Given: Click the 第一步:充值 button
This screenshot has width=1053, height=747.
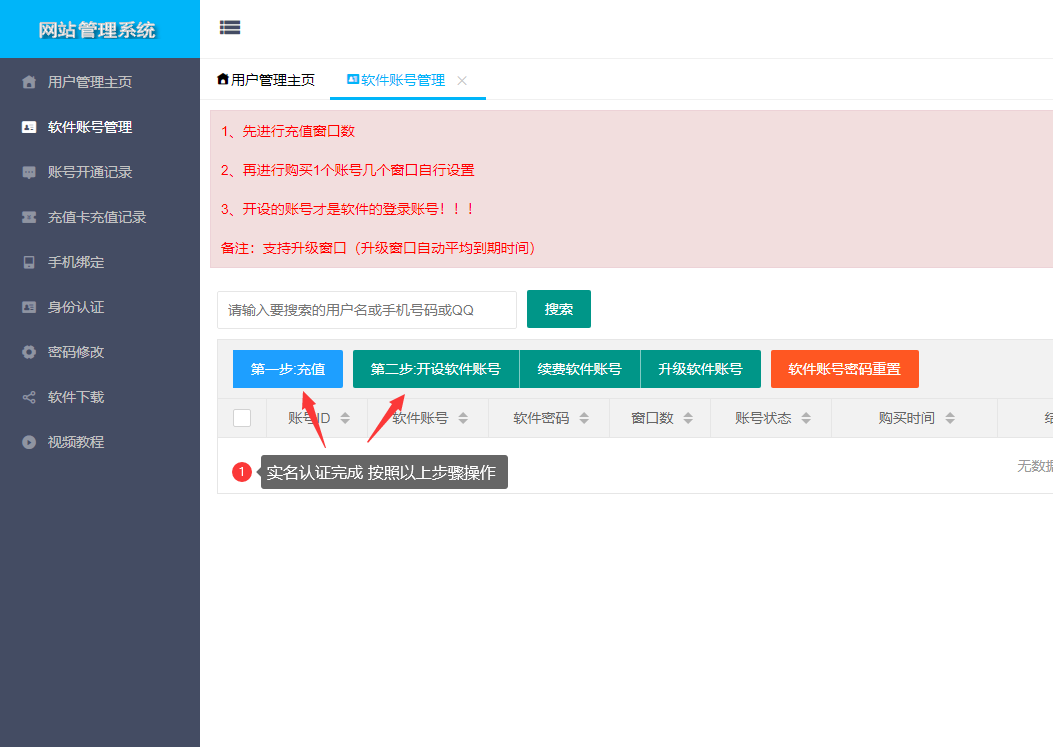Looking at the screenshot, I should pos(288,369).
